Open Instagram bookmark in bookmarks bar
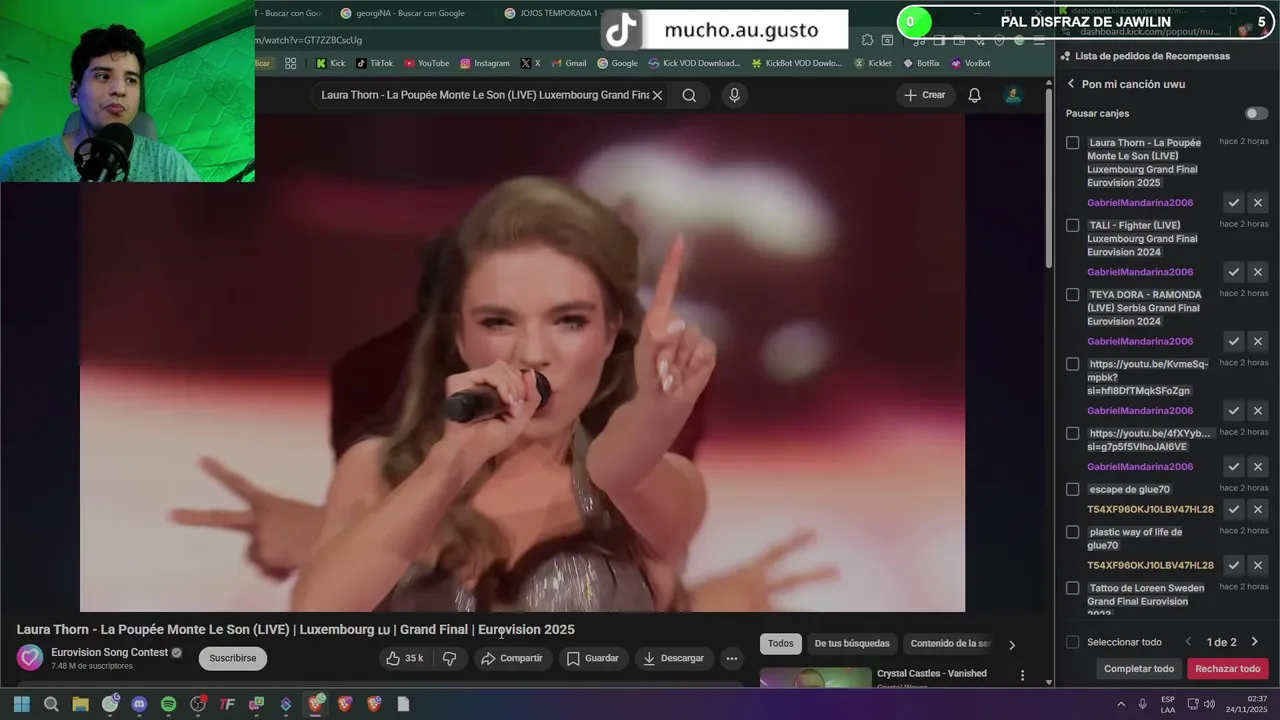 click(x=485, y=63)
